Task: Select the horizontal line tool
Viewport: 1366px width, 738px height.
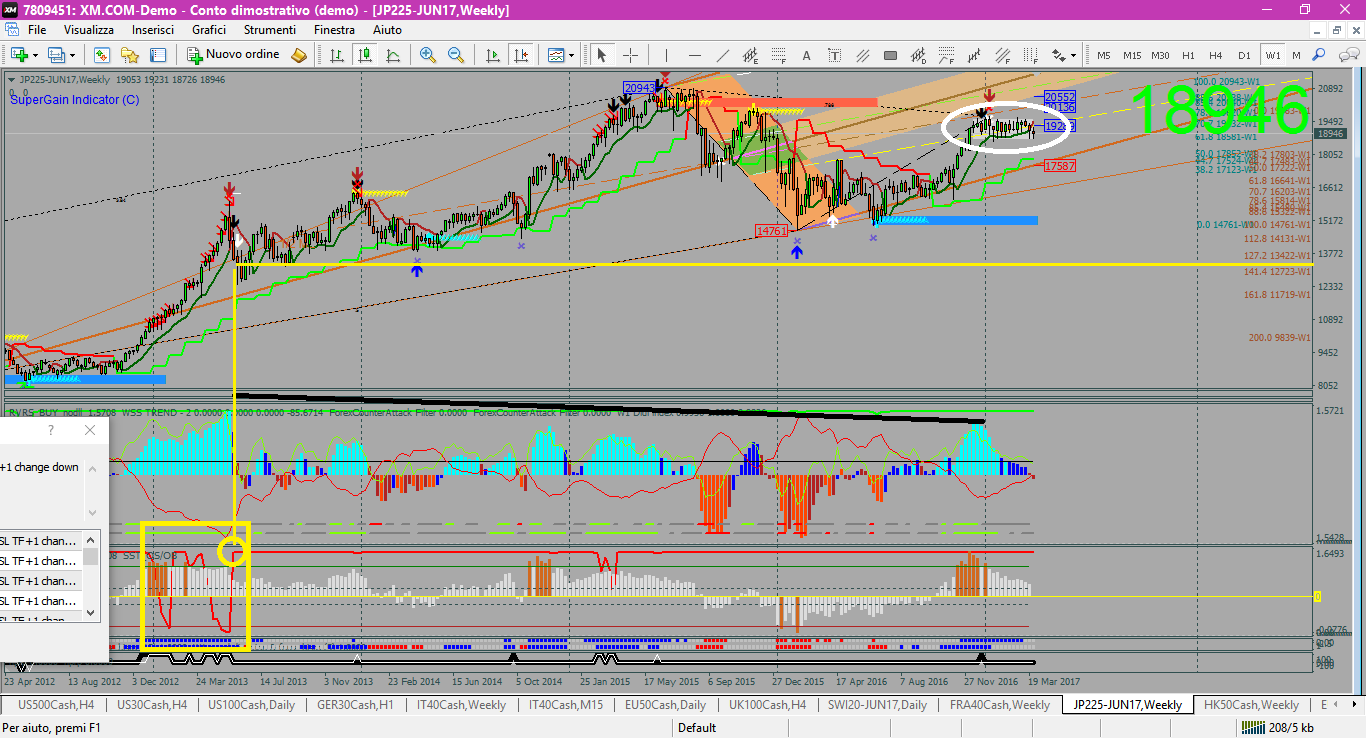Action: pos(694,55)
